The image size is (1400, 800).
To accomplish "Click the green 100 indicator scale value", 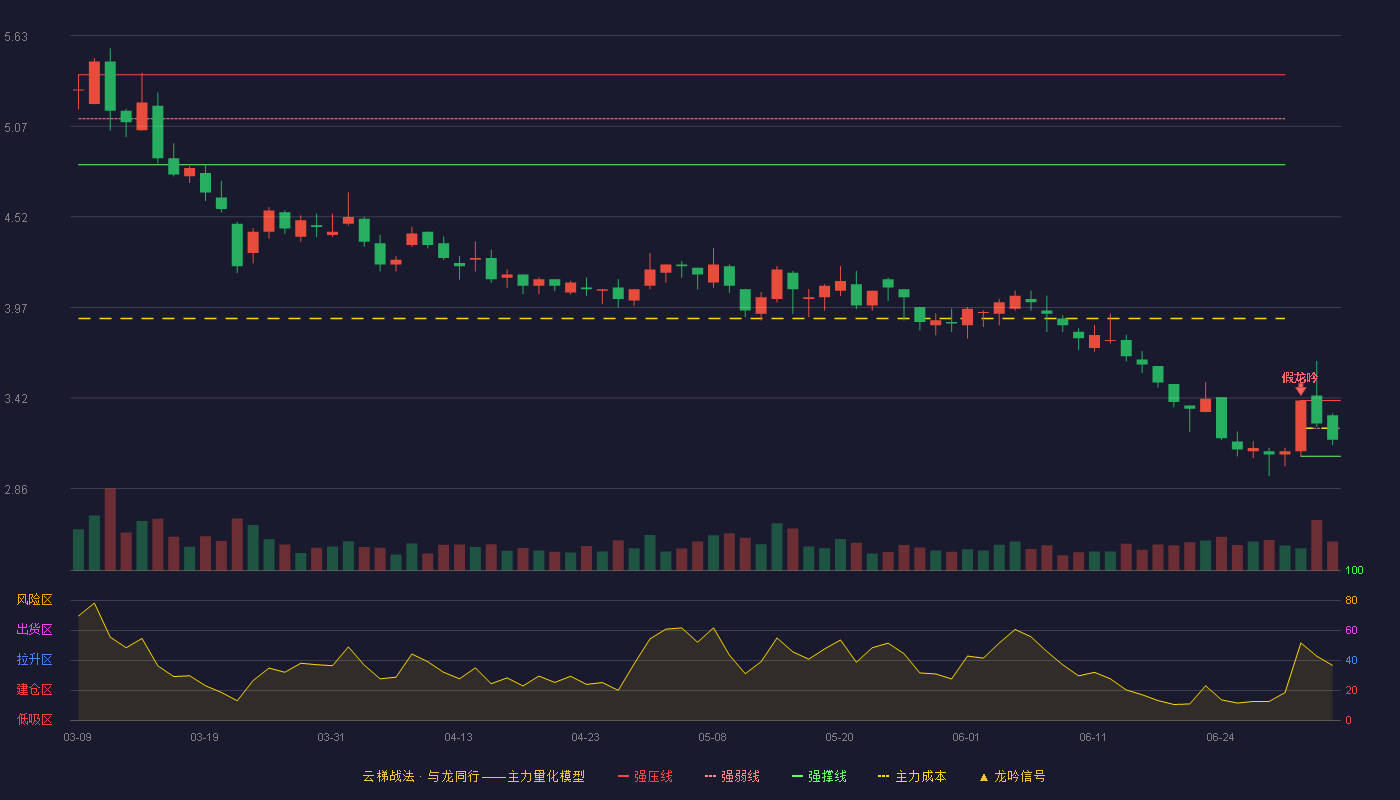I will click(1354, 571).
